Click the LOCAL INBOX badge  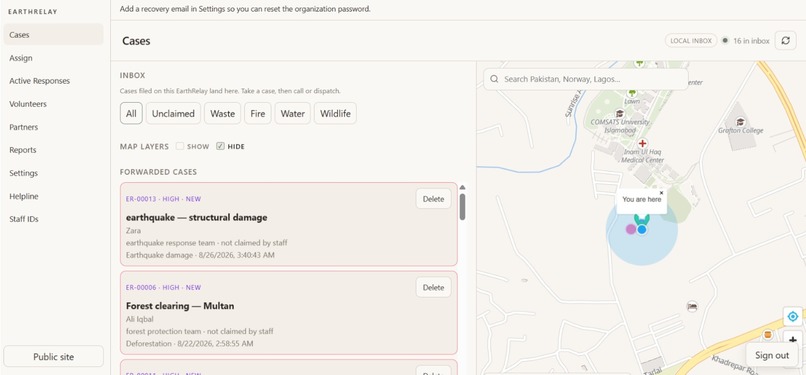click(691, 41)
